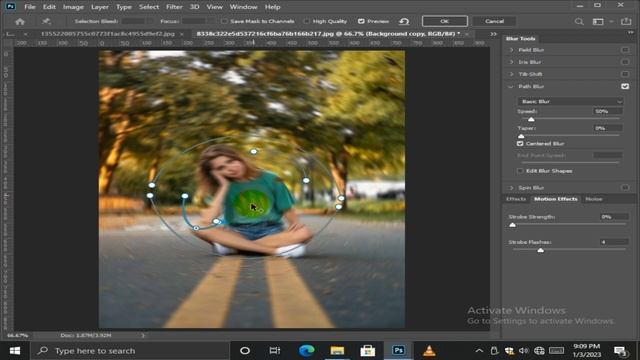
Task: Click the reset arrow icon next to Preview
Action: click(404, 21)
